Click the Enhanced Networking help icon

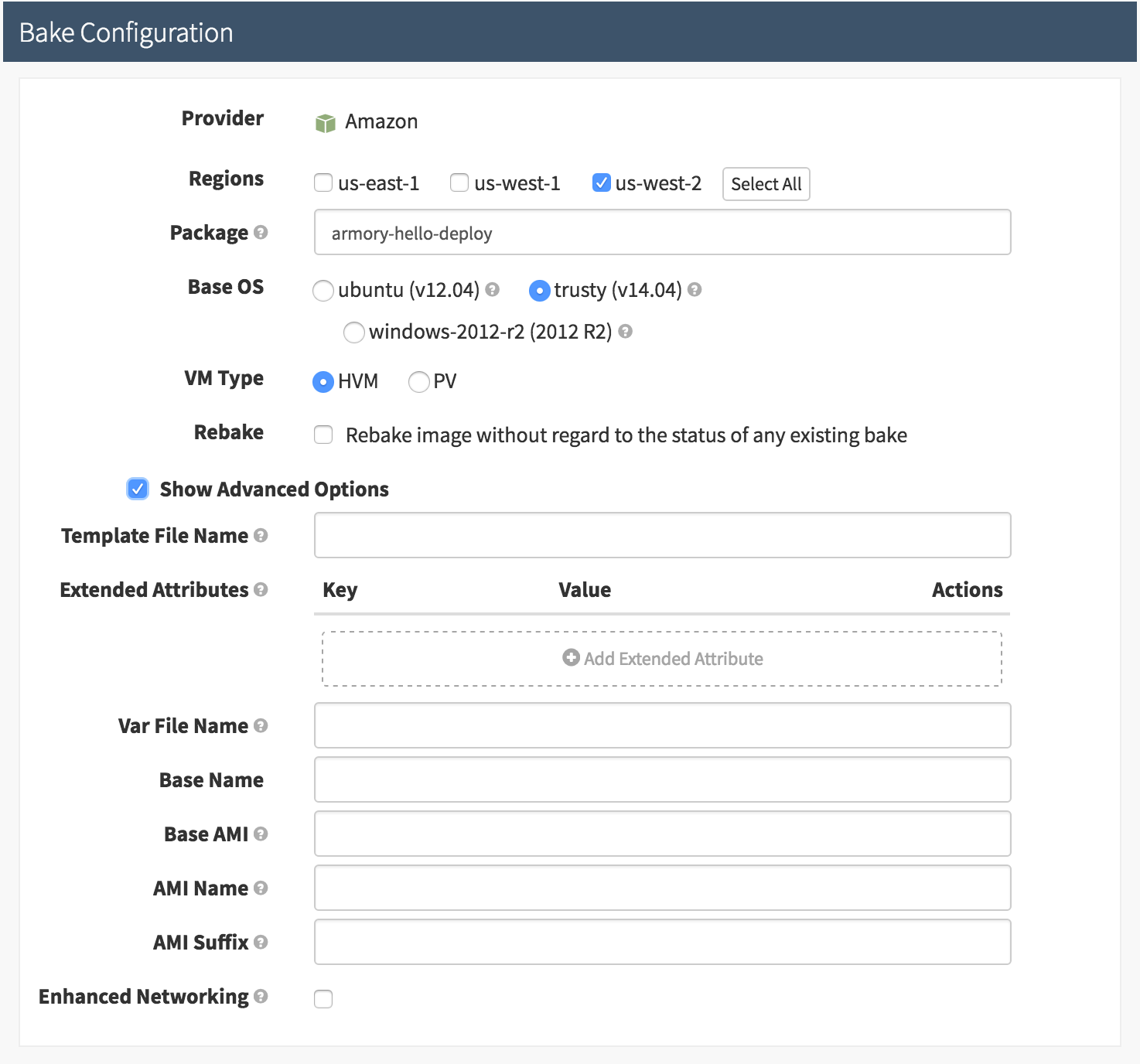click(261, 996)
